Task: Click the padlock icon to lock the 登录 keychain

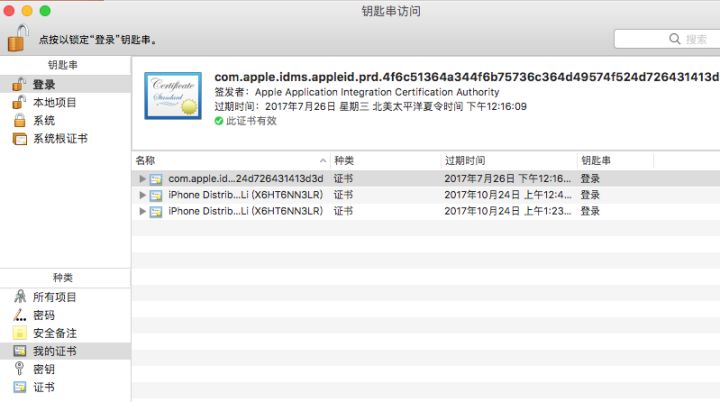Action: (18, 38)
